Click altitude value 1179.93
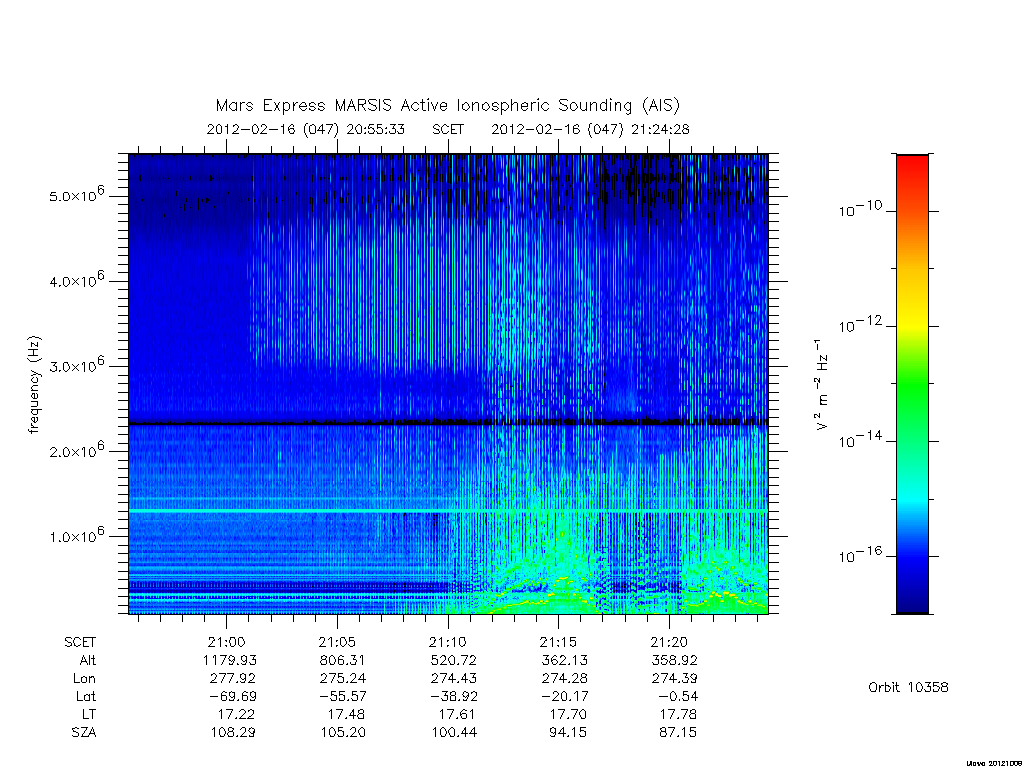The height and width of the screenshot is (768, 1024). (x=229, y=660)
